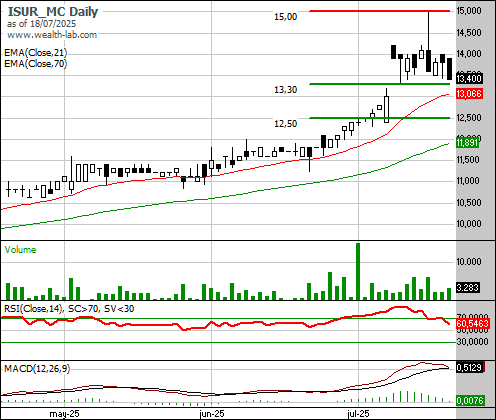Viewport: 496px width, 420px height.
Task: Select the tallest volume bar at jul-25
Action: [358, 271]
